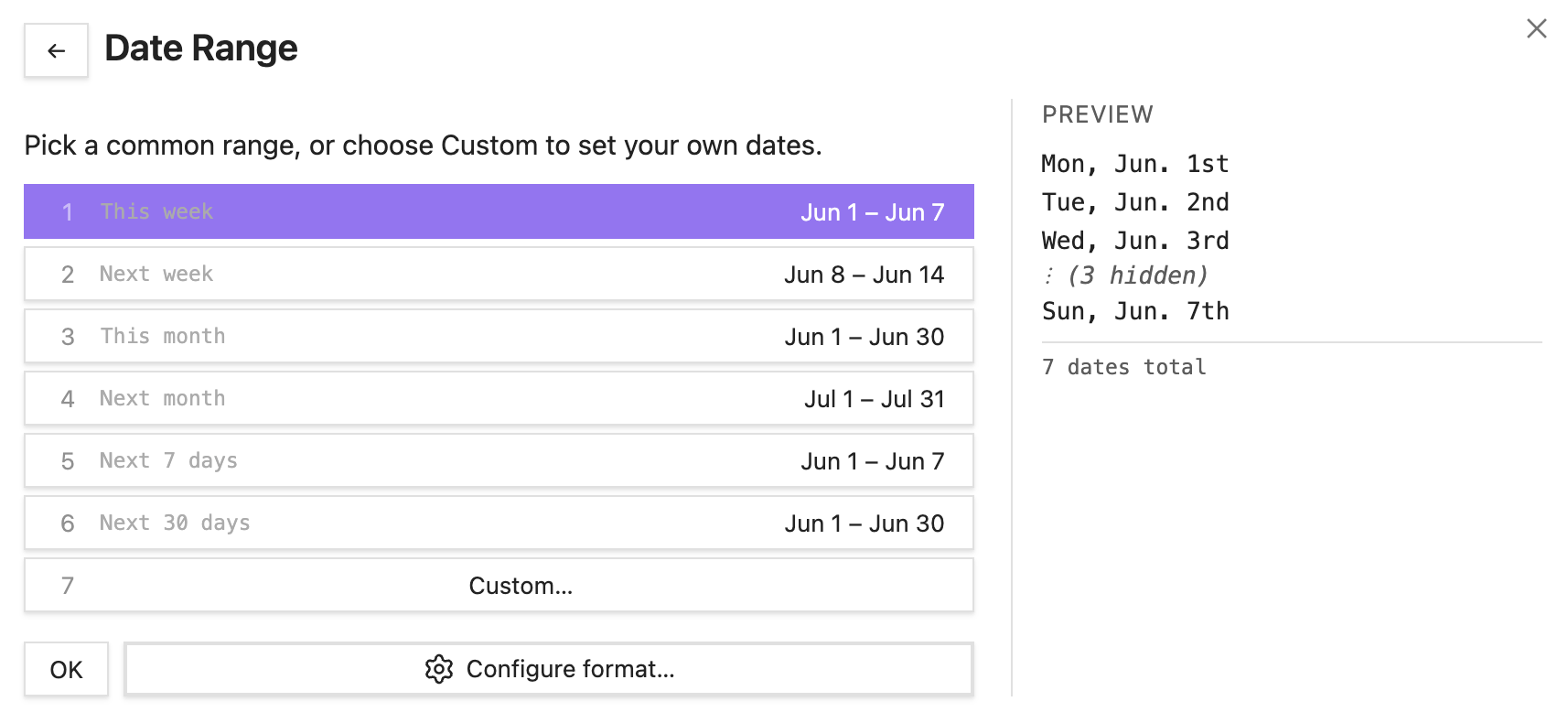Click the back arrow button
The height and width of the screenshot is (723, 1568).
click(x=56, y=50)
